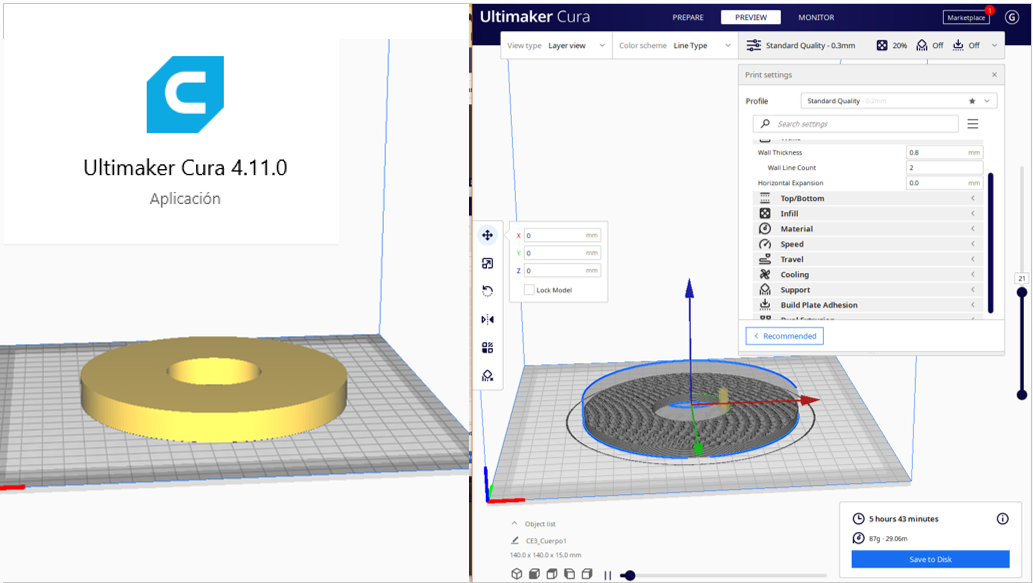Click the support Off indicator in header
The image size is (1033, 583).
click(x=930, y=45)
